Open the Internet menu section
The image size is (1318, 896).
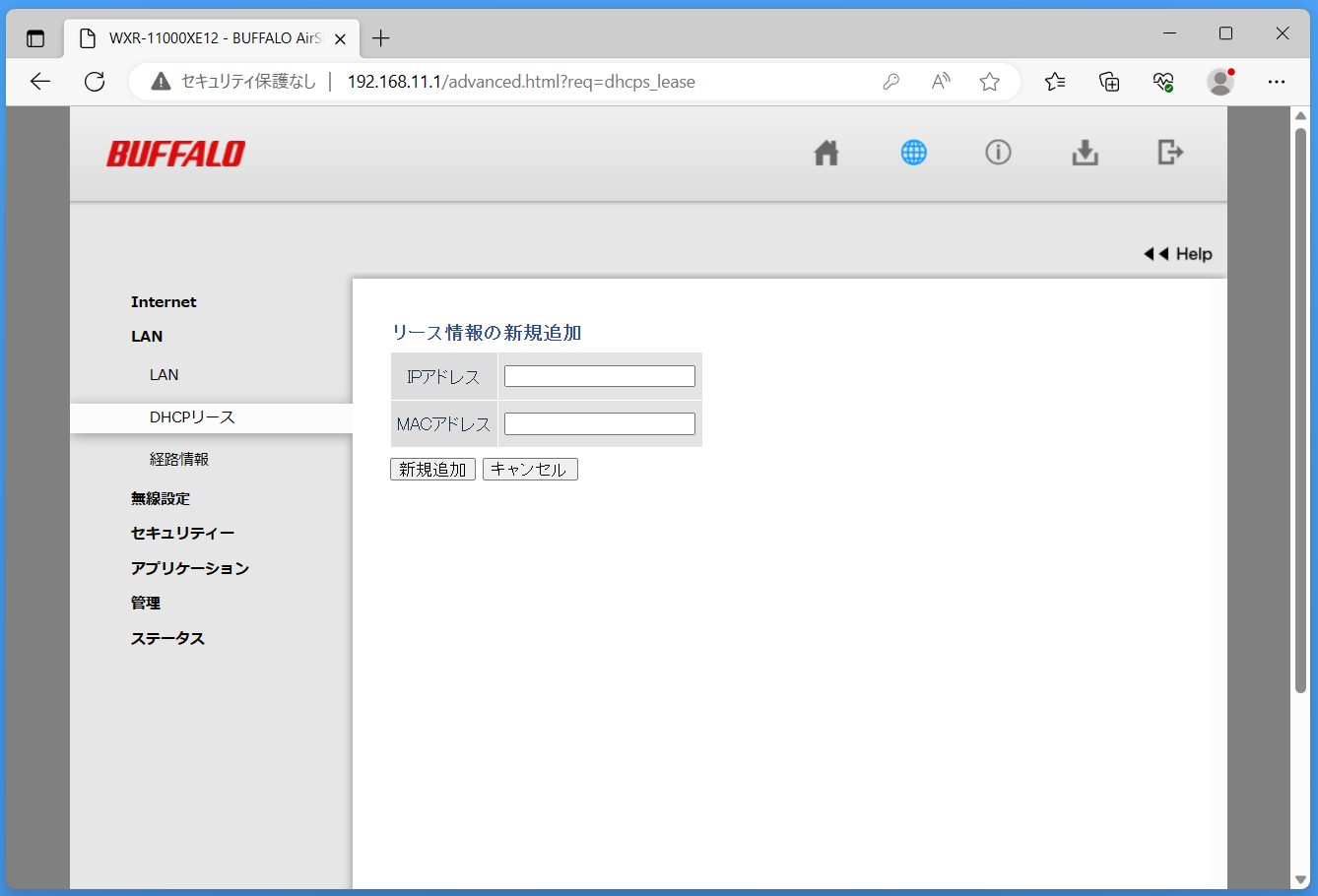[x=164, y=302]
